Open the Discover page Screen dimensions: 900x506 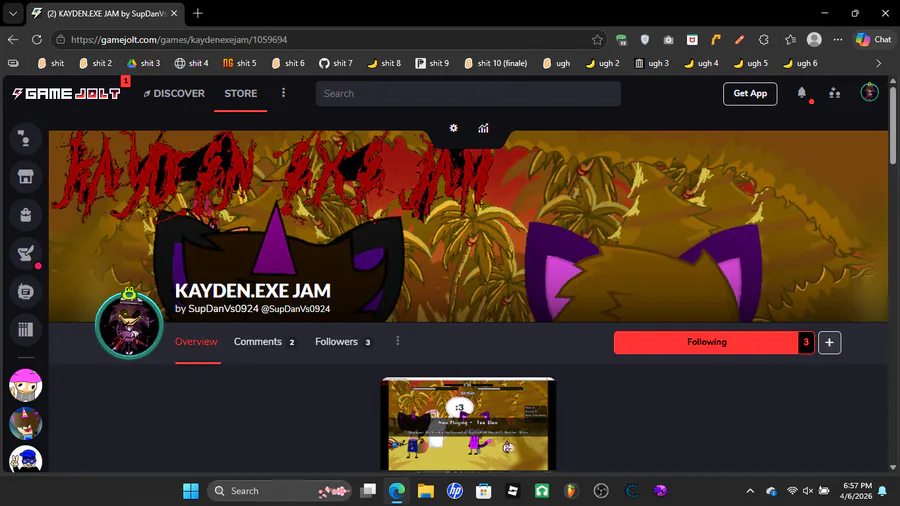[x=174, y=94]
